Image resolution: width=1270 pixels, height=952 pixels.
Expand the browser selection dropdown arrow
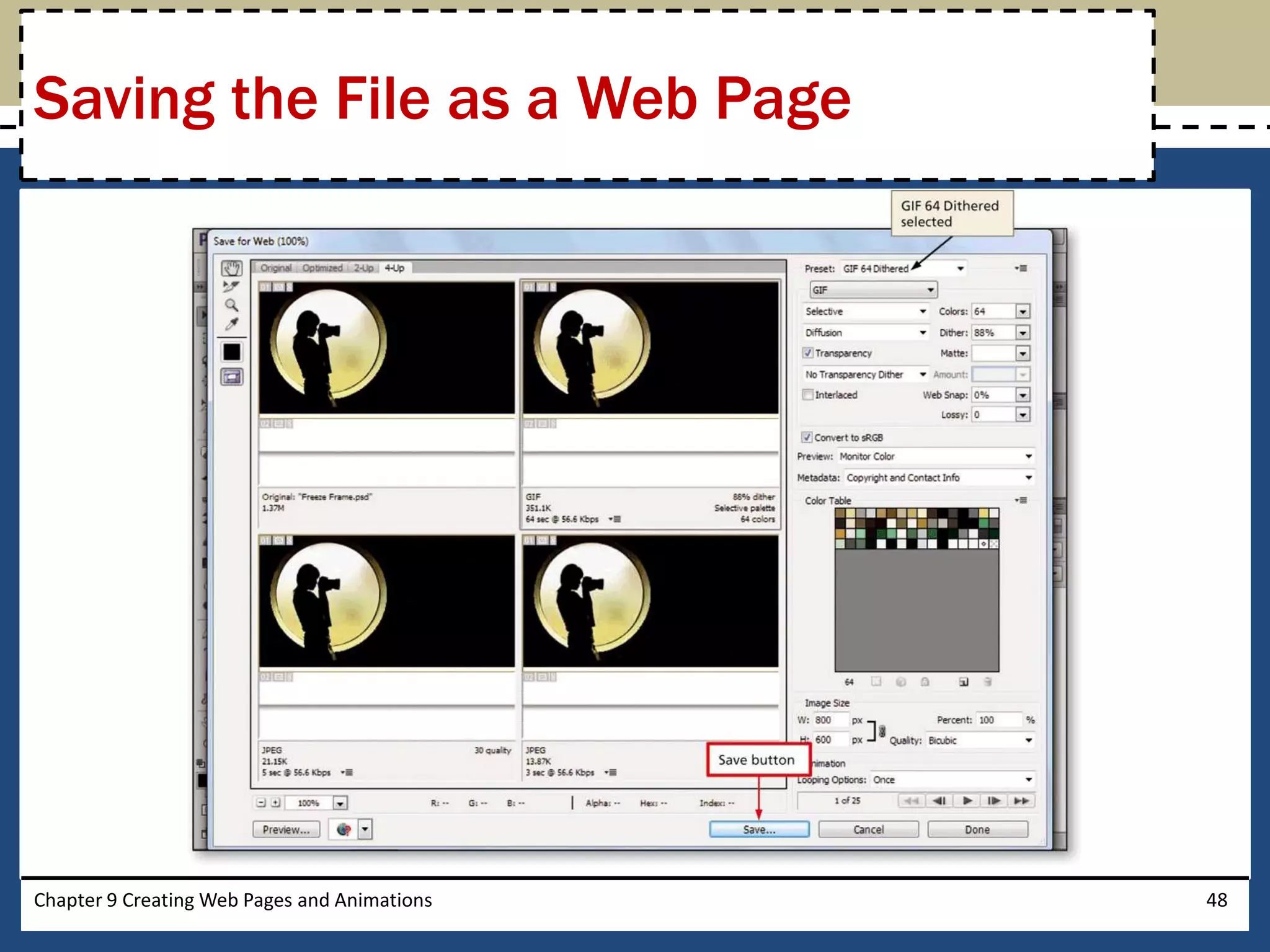(x=365, y=829)
